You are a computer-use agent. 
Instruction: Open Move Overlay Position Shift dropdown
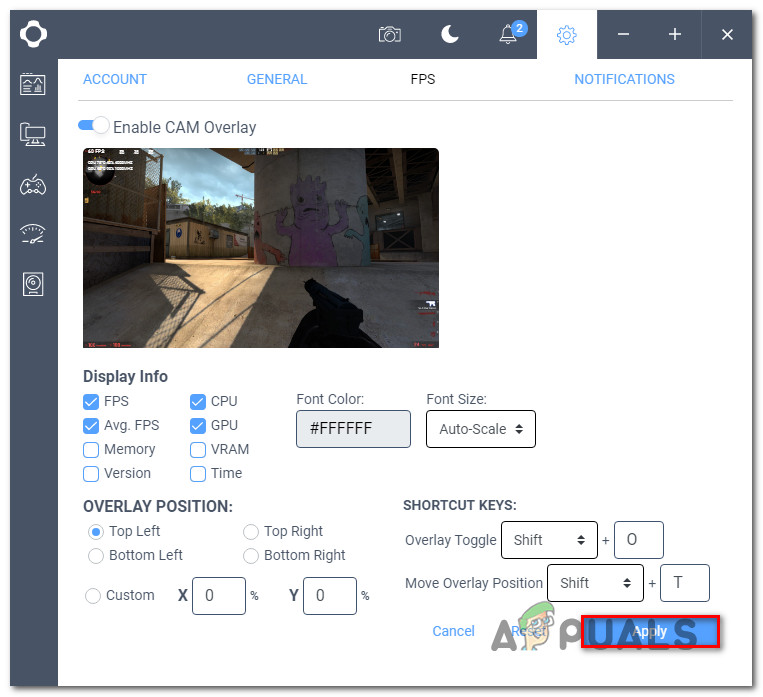[595, 583]
